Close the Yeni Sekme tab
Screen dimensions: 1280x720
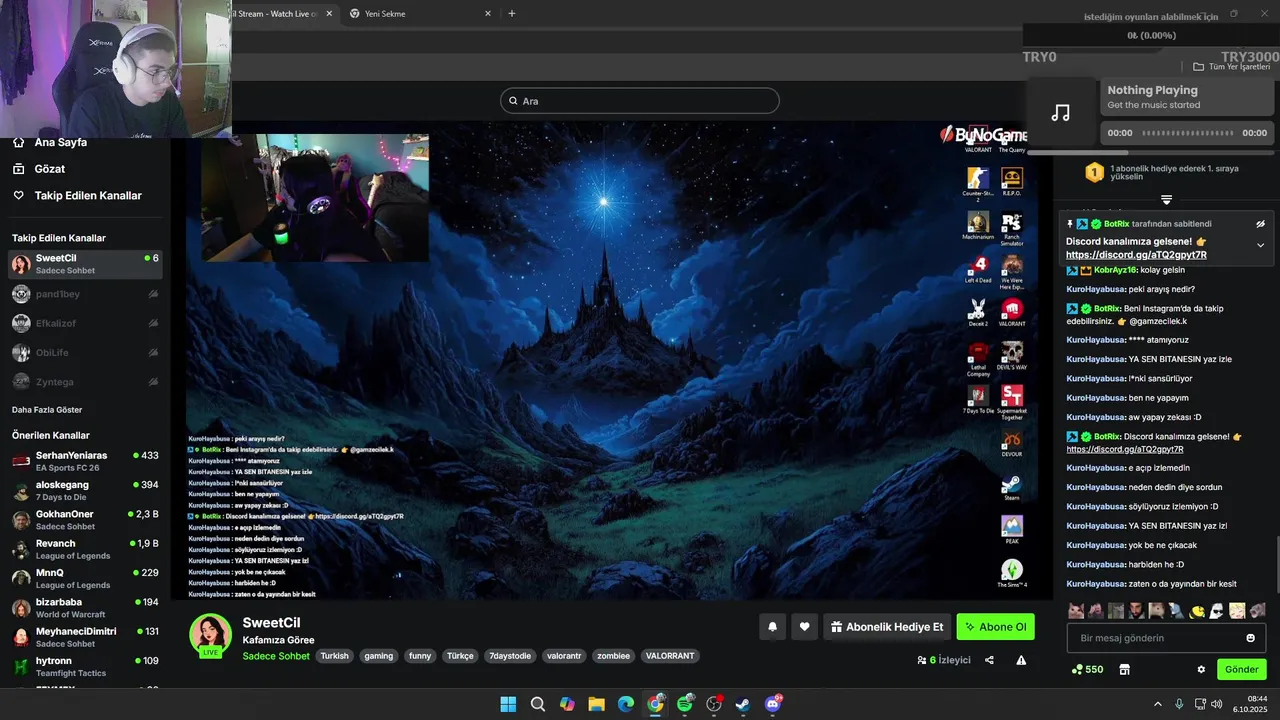[488, 14]
